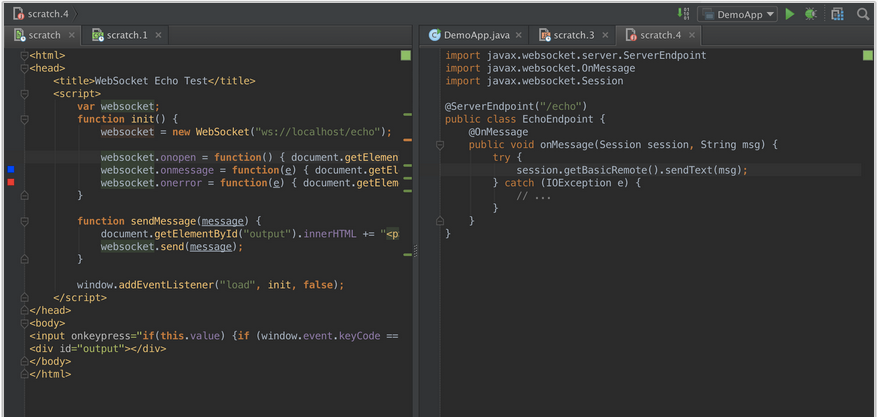Click the 'import javax.websocket.OnMessage' line
The image size is (878, 417).
[540, 68]
